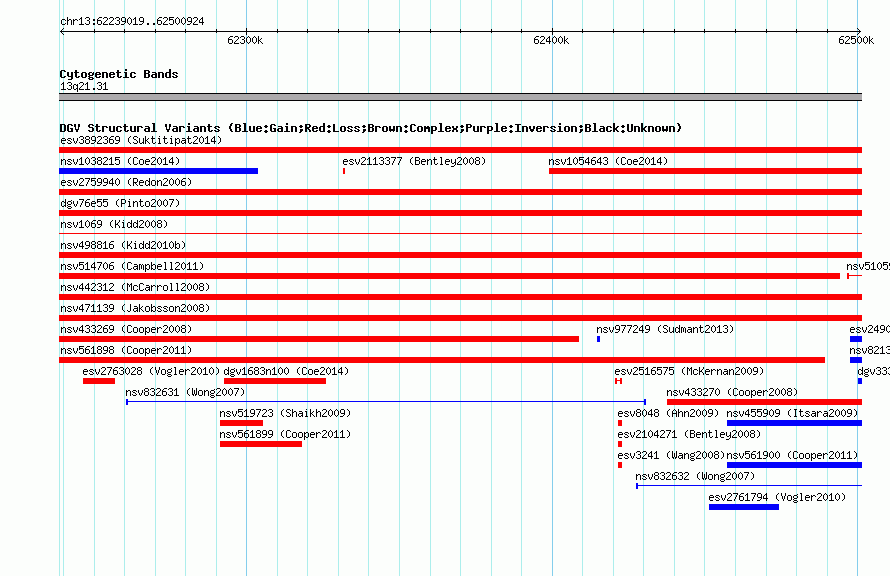Click the 62400k ruler tick label
This screenshot has height=576, width=890.
pyautogui.click(x=551, y=40)
